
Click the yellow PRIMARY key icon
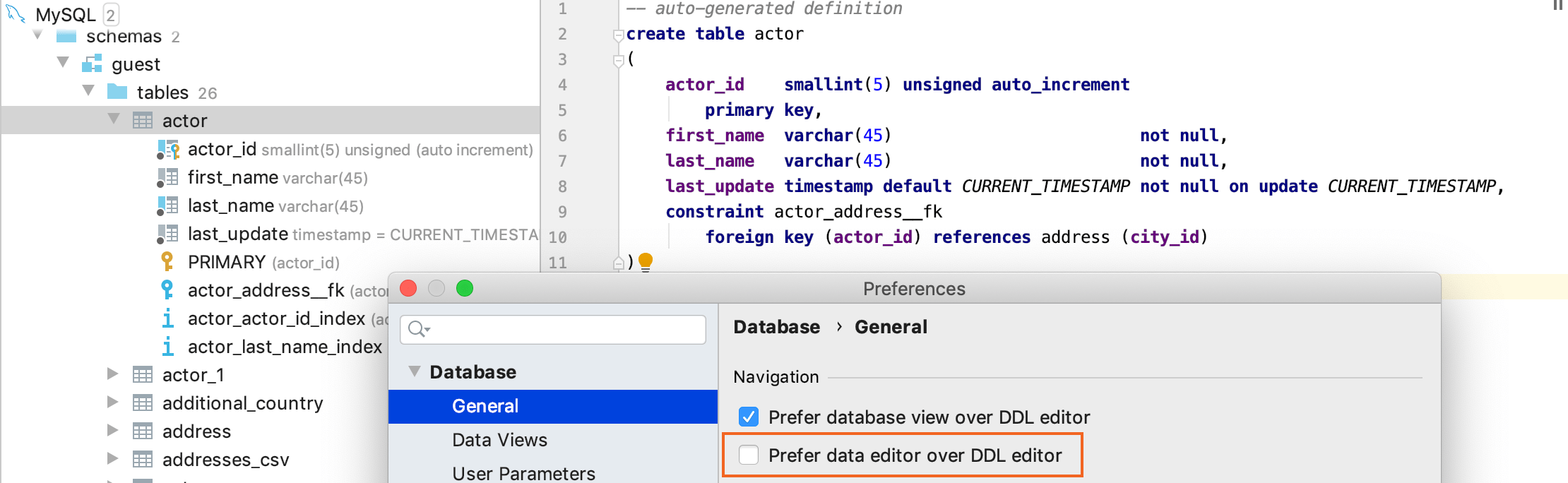pos(167,262)
